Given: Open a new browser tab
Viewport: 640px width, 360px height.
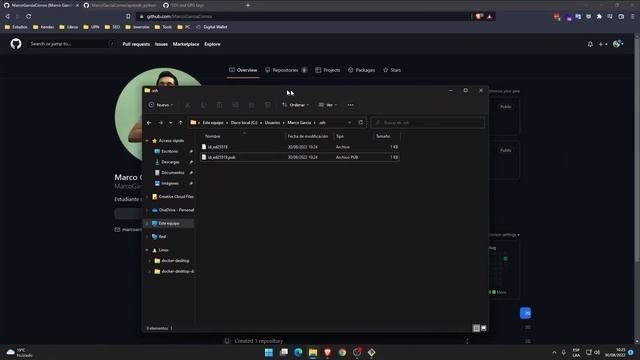Looking at the screenshot, I should (248, 5).
